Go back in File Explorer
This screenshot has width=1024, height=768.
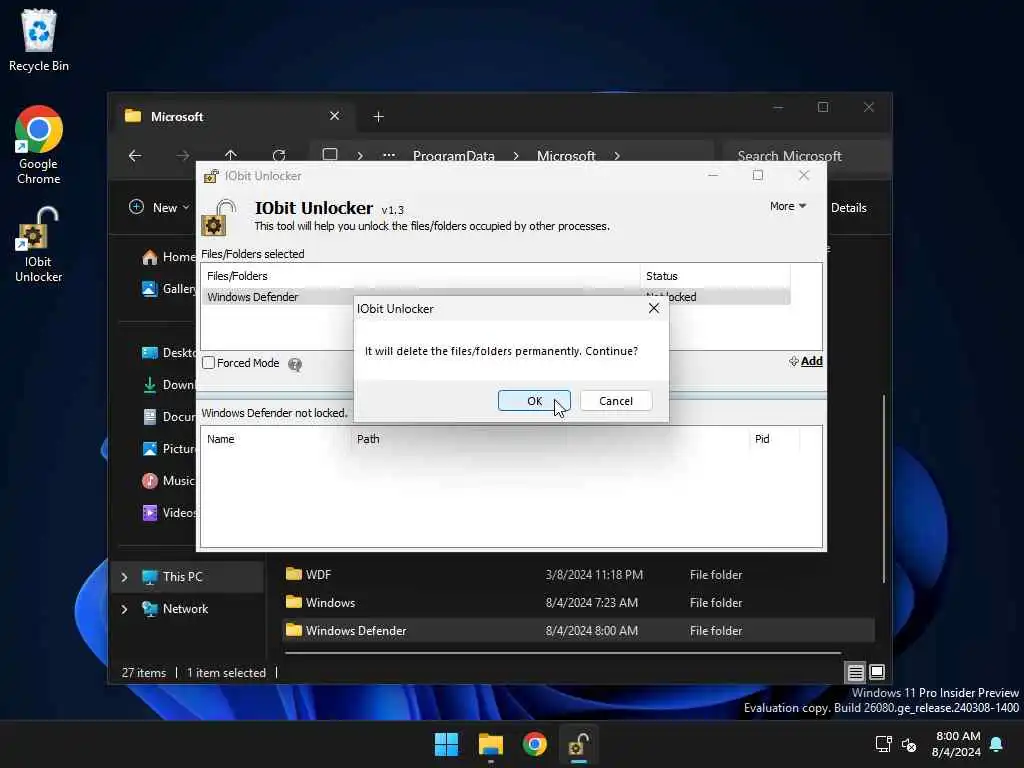pyautogui.click(x=135, y=155)
